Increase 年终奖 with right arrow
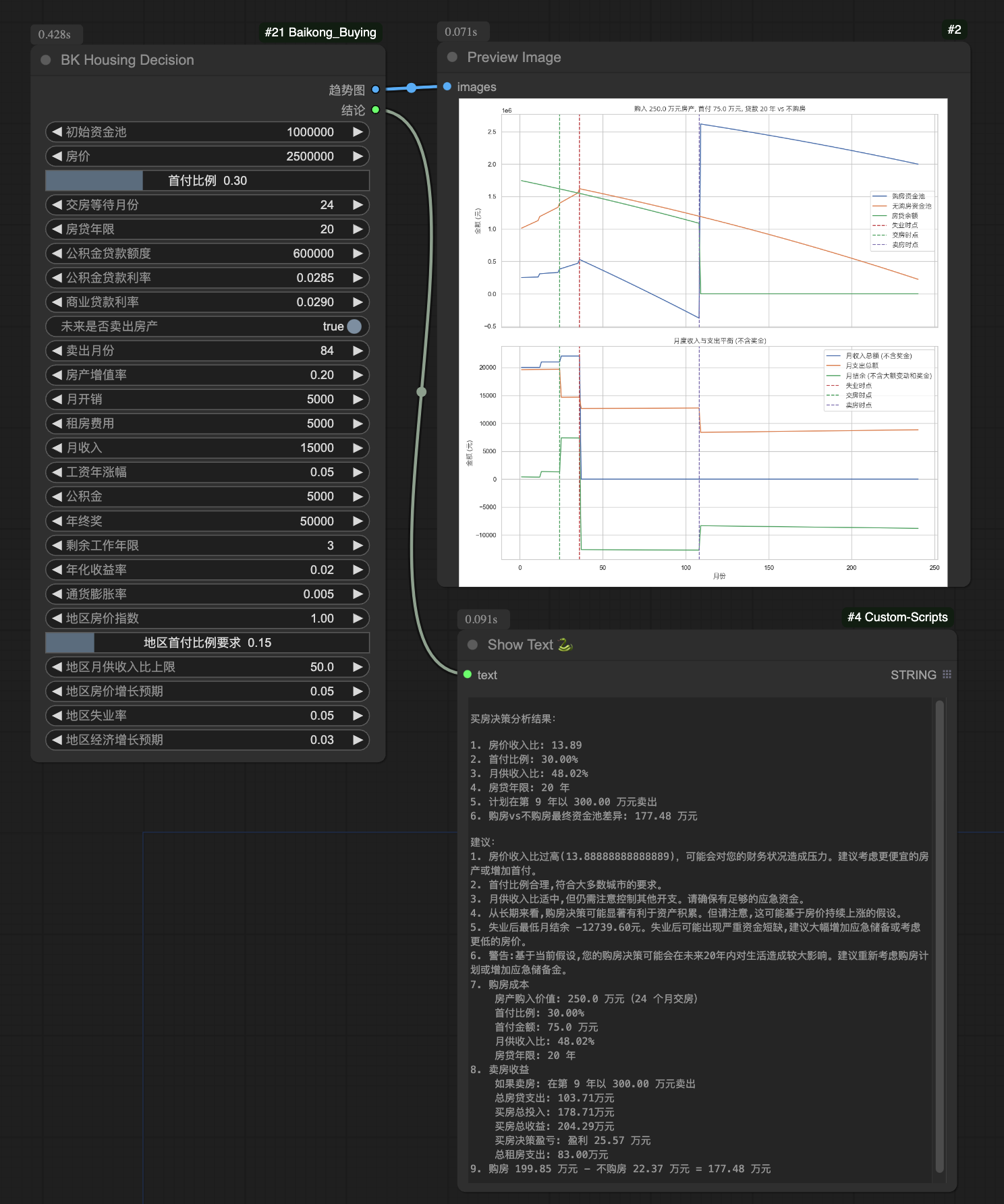Image resolution: width=1004 pixels, height=1204 pixels. click(x=358, y=521)
